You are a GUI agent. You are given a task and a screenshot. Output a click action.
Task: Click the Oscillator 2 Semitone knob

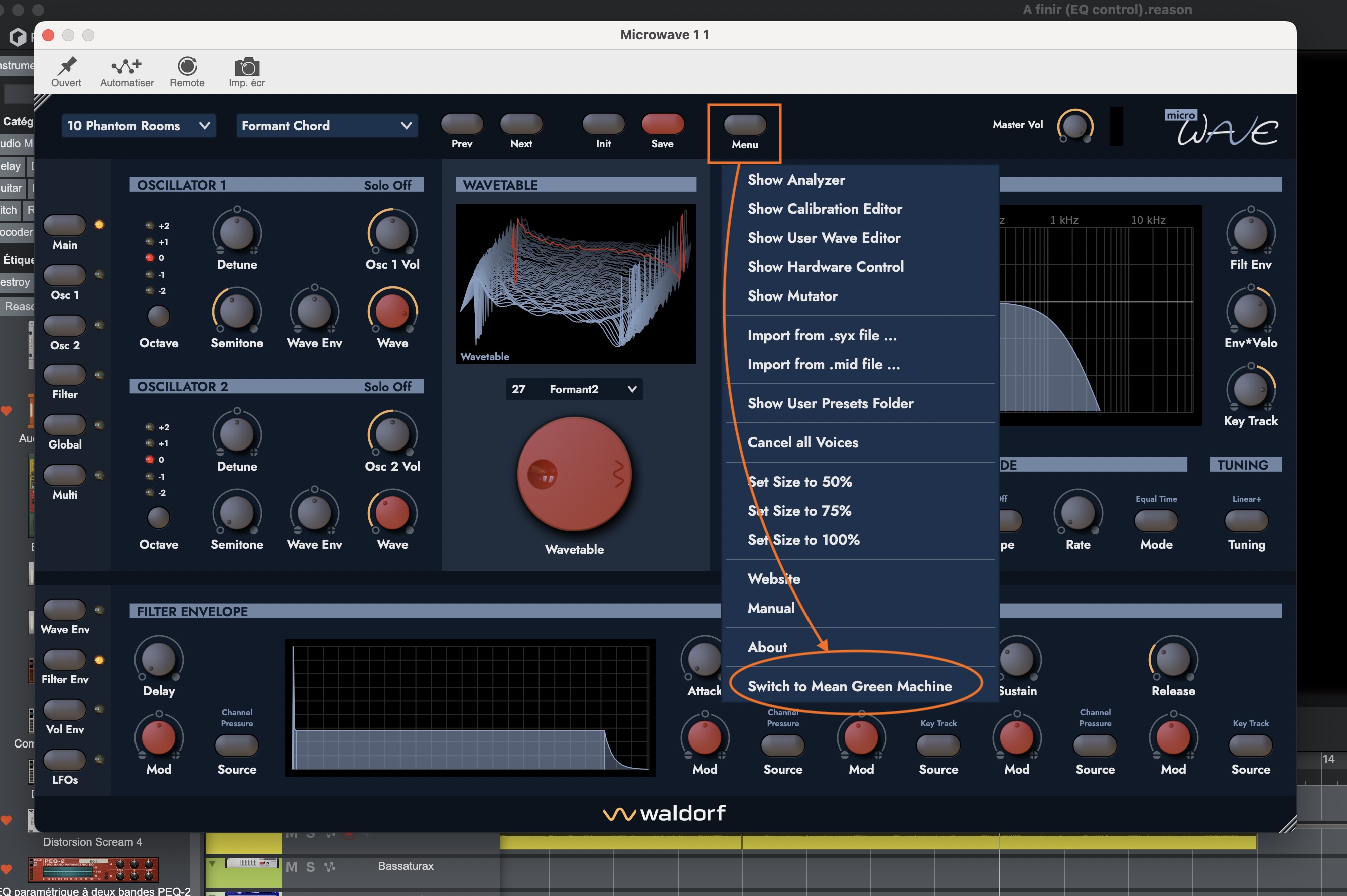[237, 512]
